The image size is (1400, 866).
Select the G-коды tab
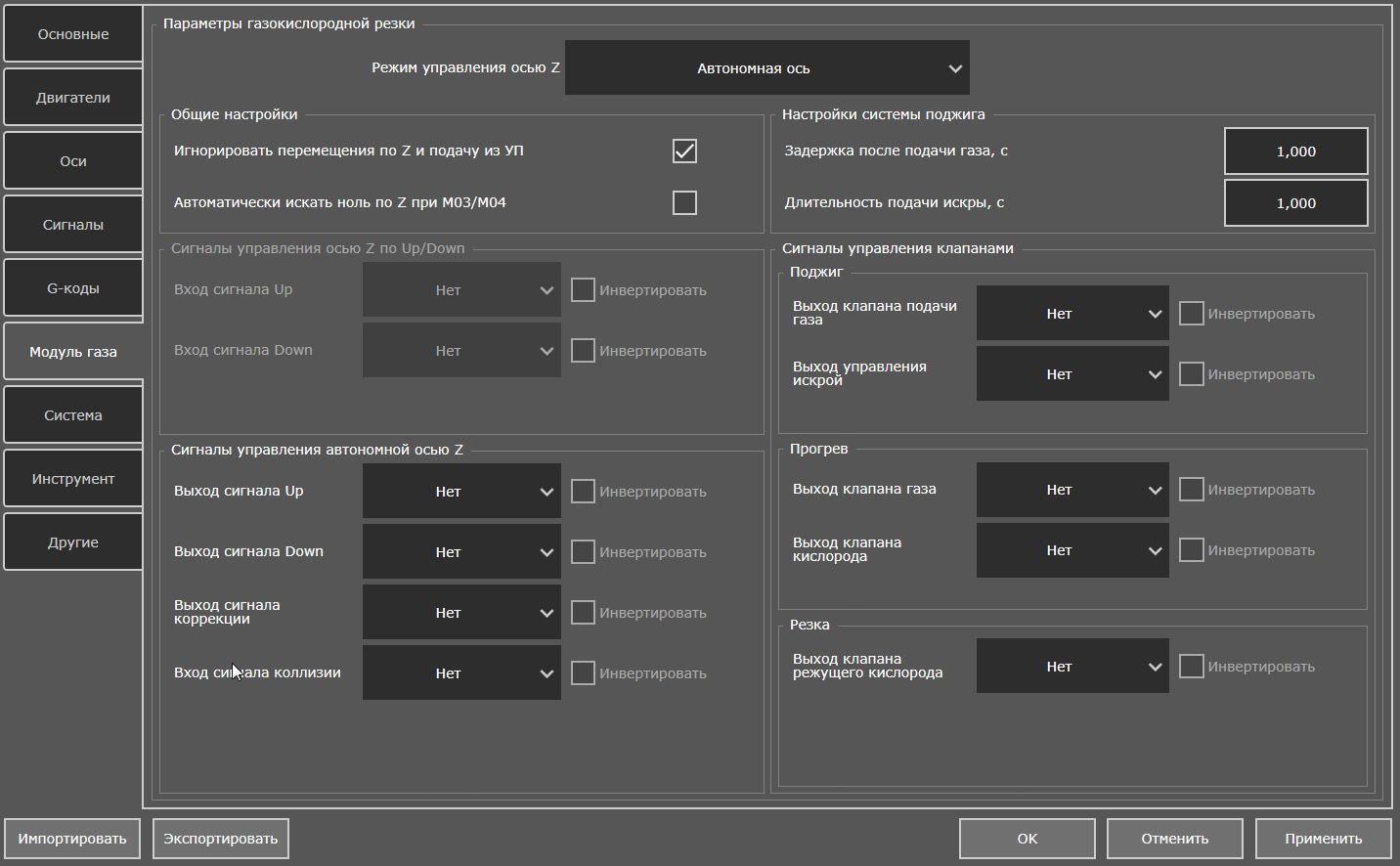click(73, 288)
